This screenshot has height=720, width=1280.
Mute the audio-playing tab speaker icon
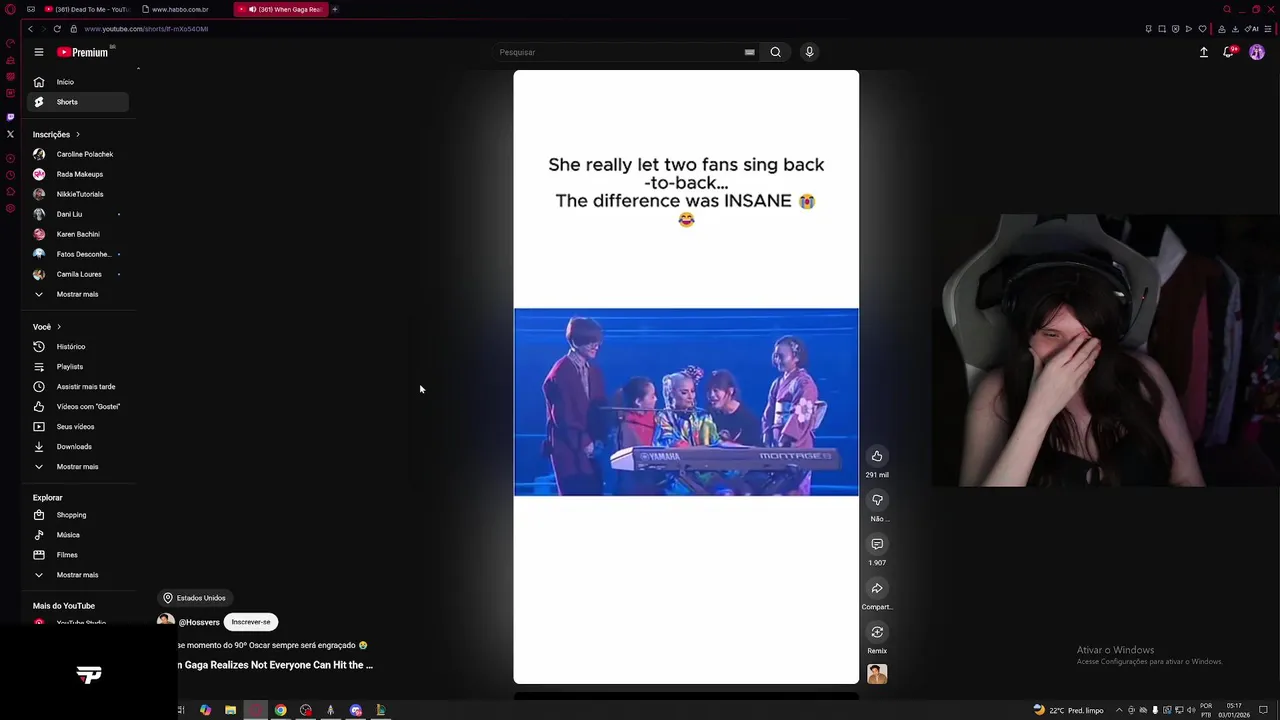pos(252,9)
